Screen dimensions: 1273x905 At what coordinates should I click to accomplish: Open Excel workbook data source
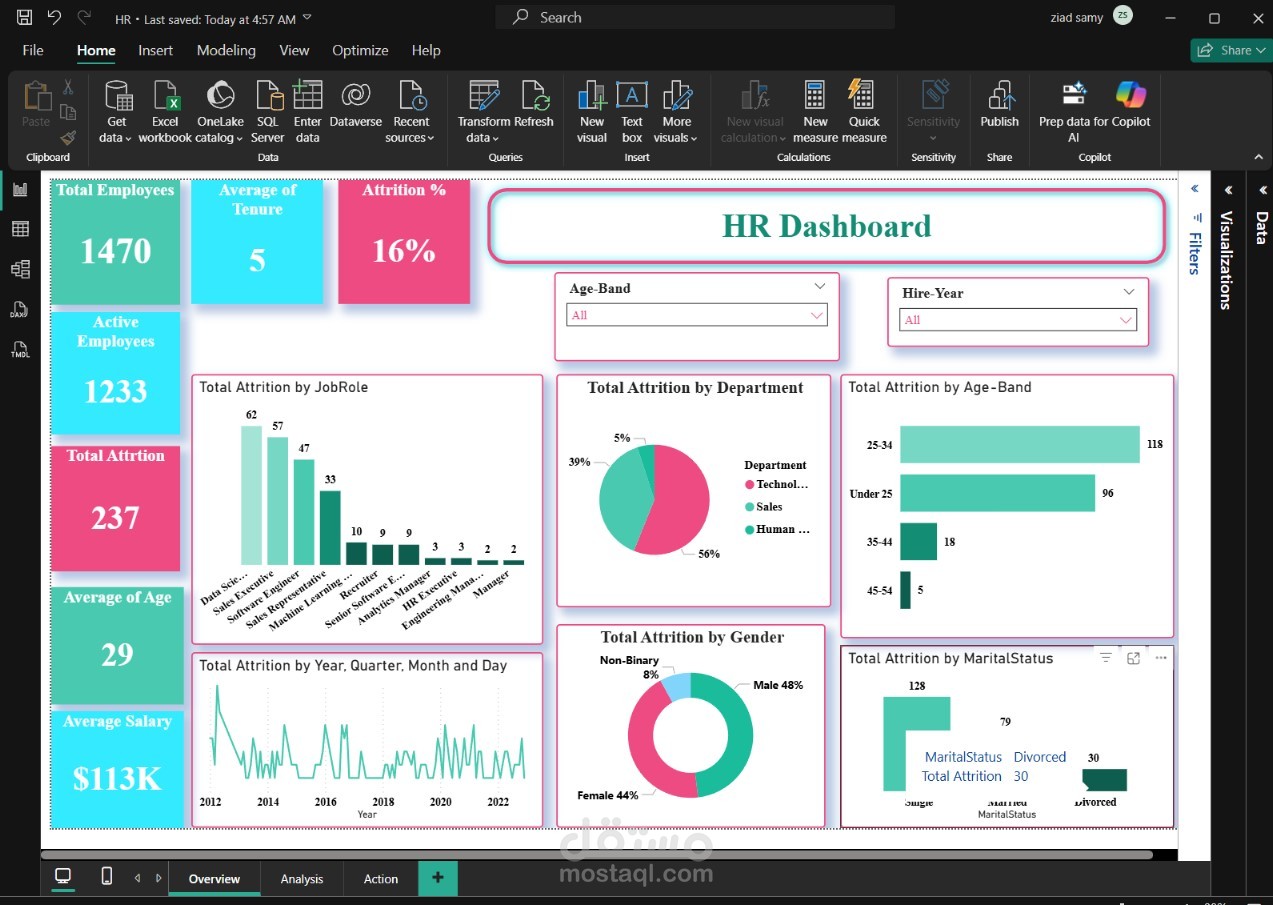pos(165,98)
